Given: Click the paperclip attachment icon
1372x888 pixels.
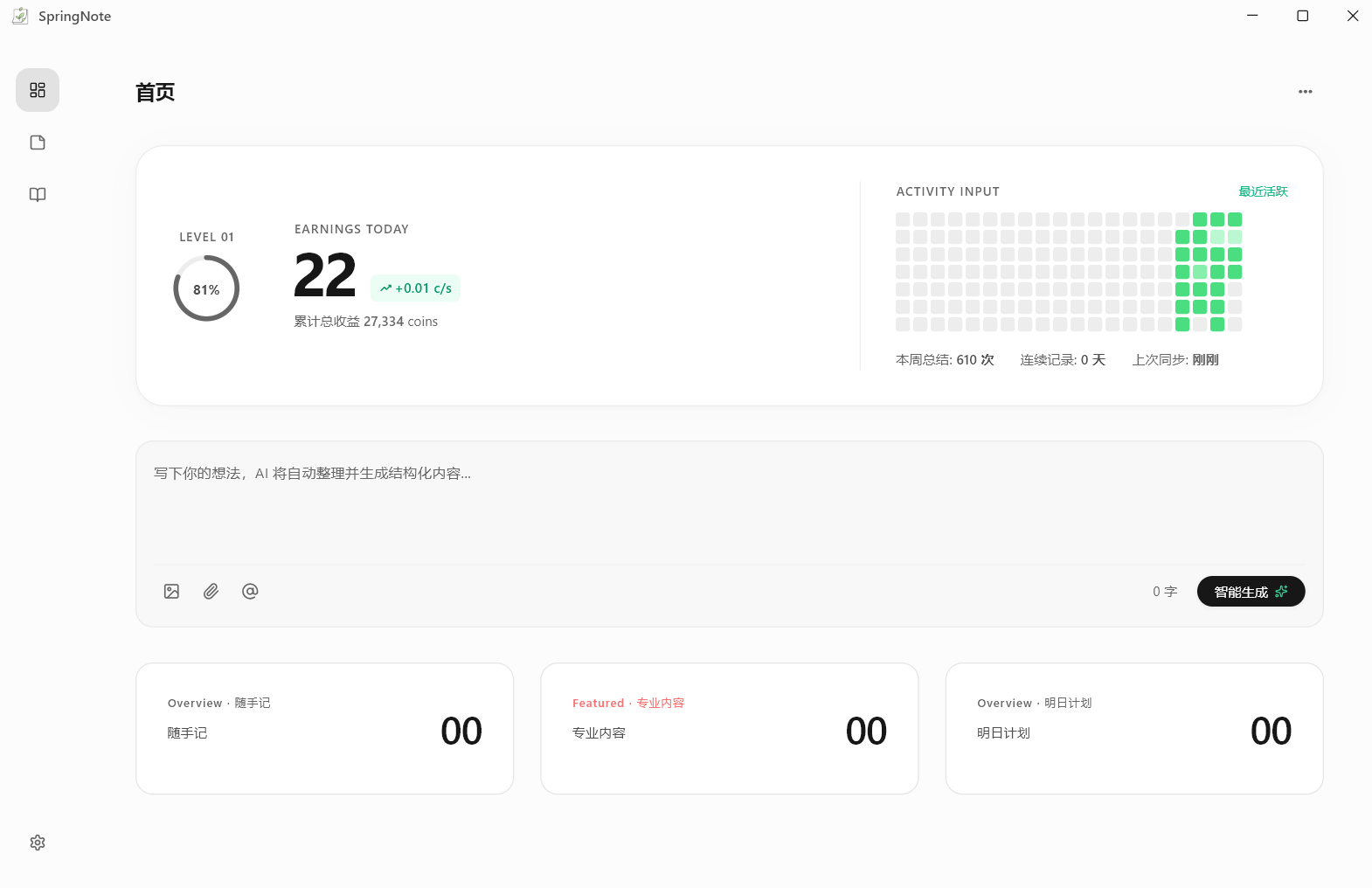Looking at the screenshot, I should tap(211, 592).
